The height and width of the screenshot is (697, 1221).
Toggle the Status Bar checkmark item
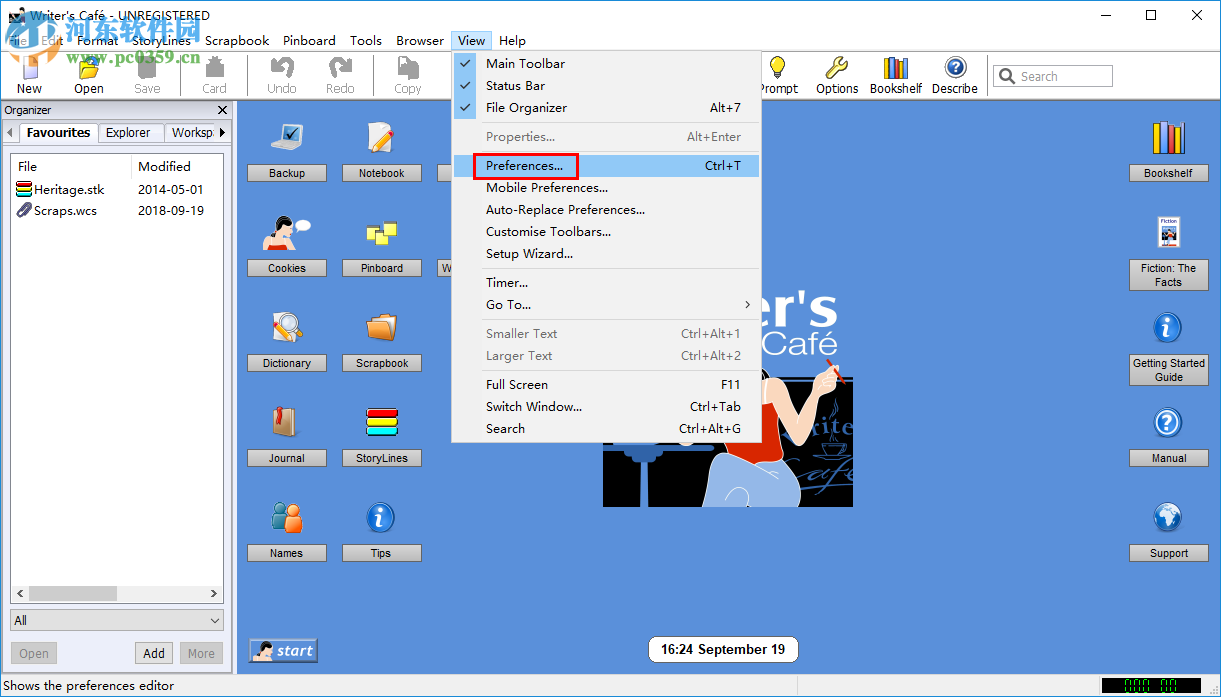tap(606, 86)
